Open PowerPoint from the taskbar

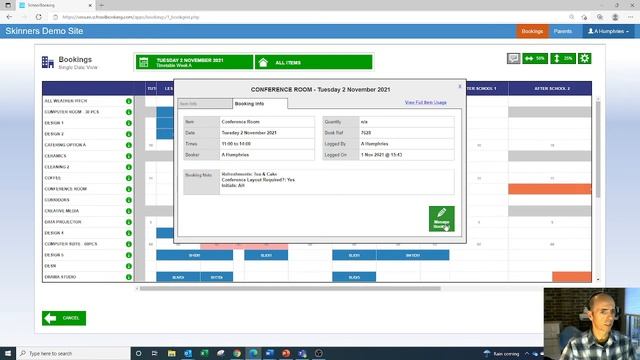click(286, 353)
